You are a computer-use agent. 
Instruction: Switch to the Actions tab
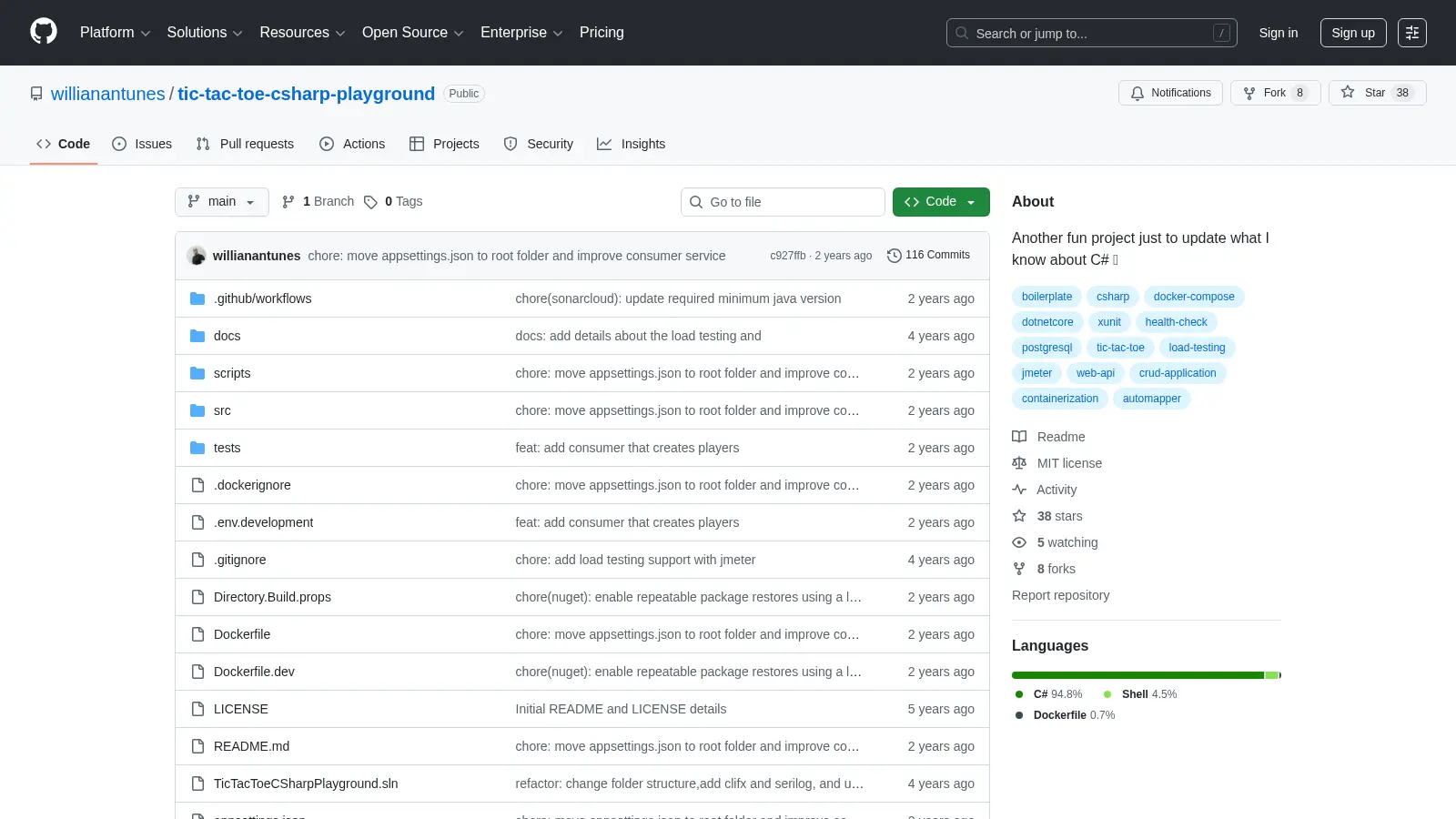[x=352, y=144]
